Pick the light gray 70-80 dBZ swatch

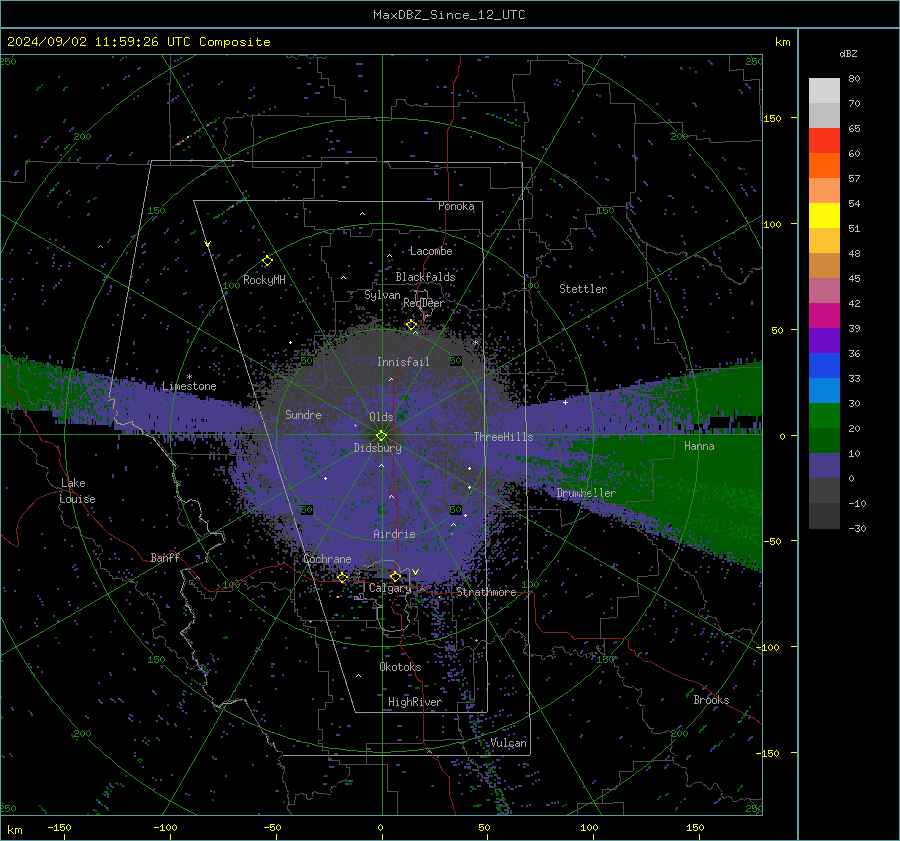pos(824,91)
